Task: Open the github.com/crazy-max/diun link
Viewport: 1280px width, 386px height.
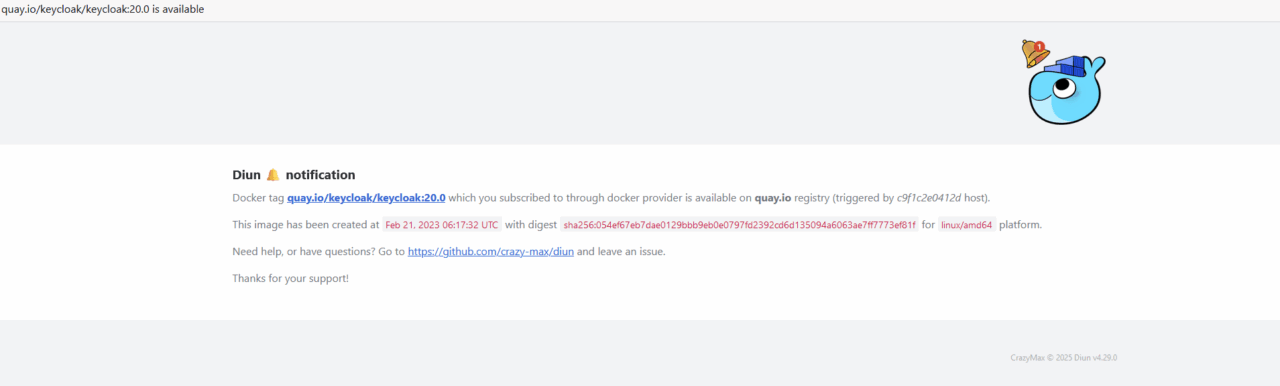Action: pos(491,252)
